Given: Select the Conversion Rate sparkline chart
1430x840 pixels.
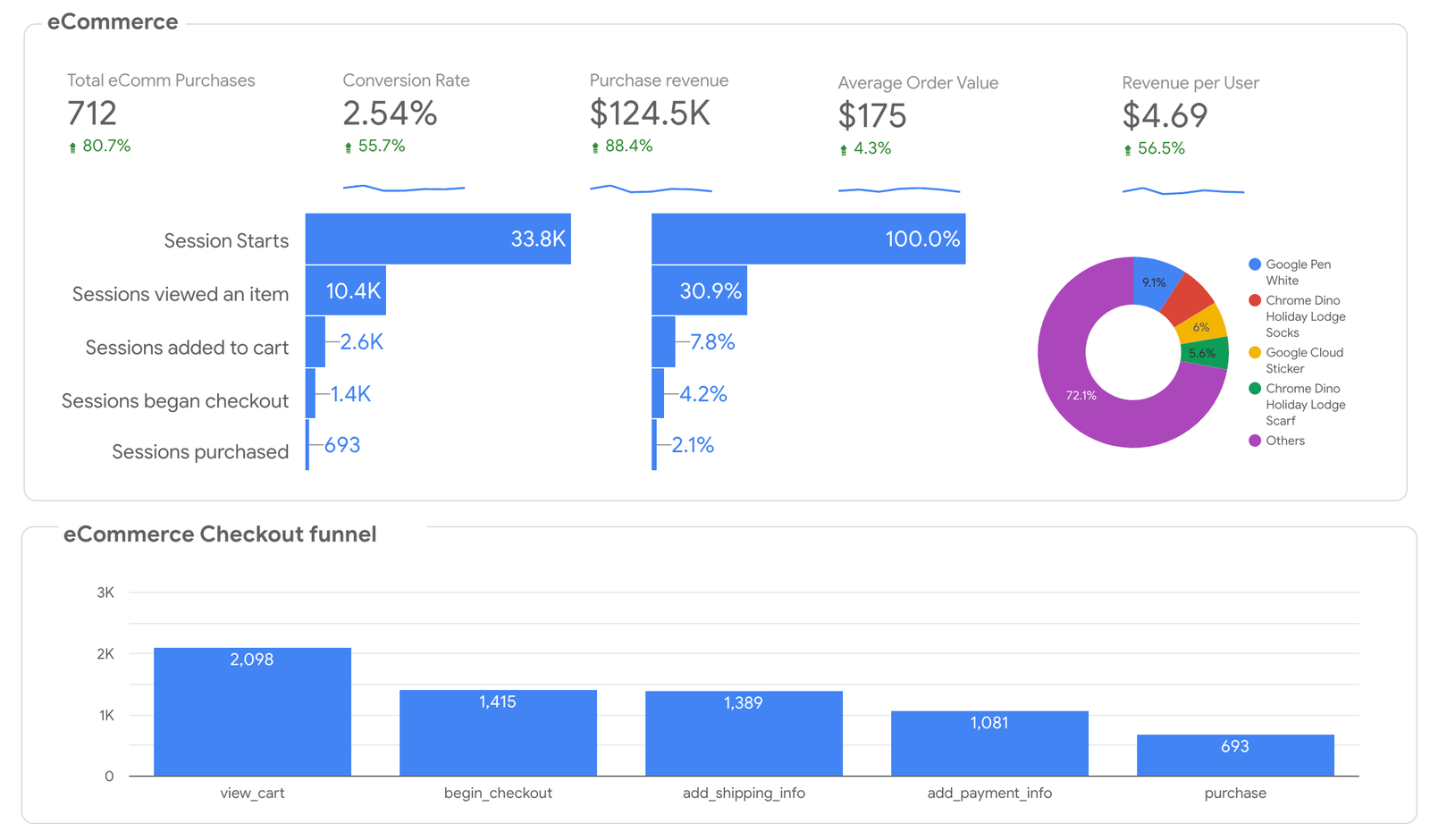Looking at the screenshot, I should click(403, 188).
